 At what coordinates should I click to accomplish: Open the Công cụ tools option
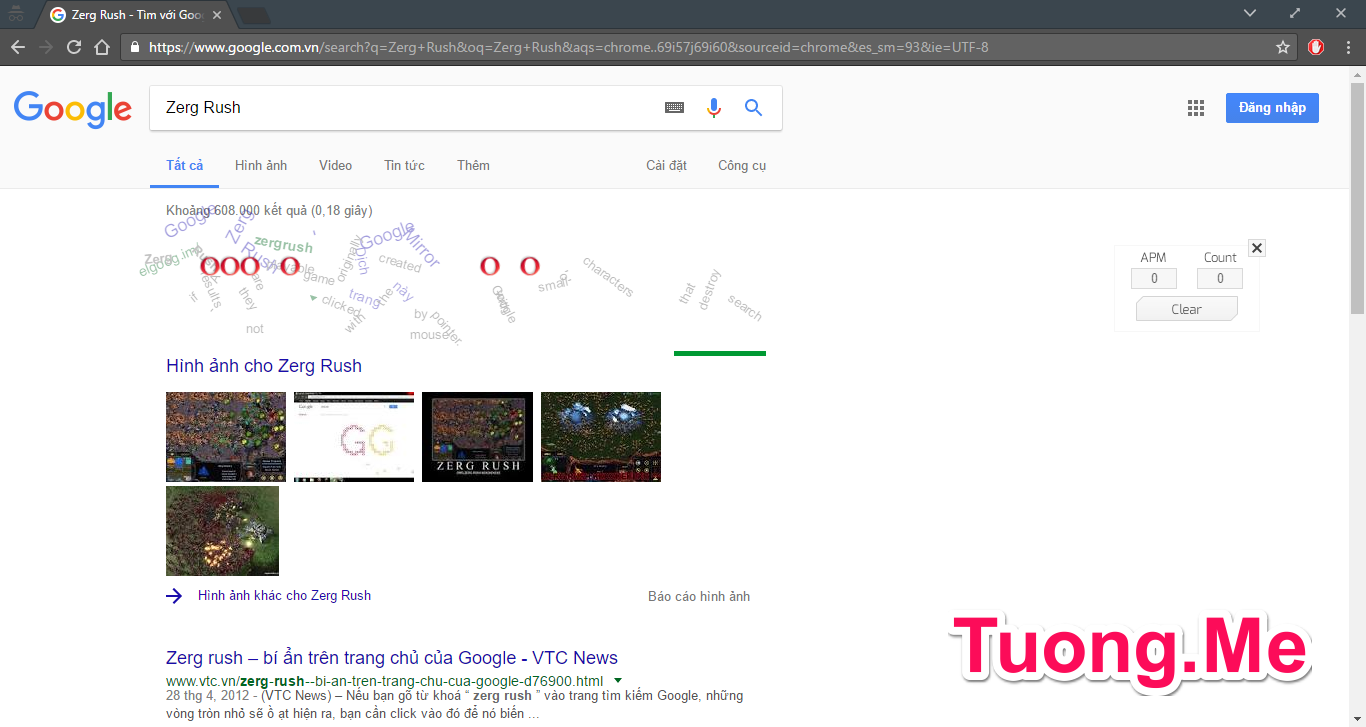pyautogui.click(x=742, y=166)
